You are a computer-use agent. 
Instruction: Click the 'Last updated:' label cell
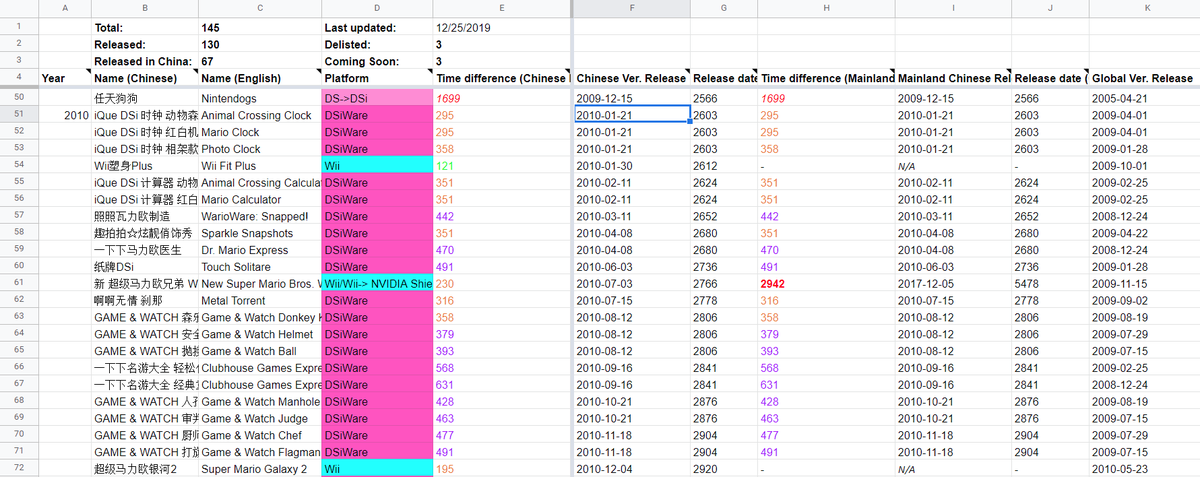click(x=377, y=27)
